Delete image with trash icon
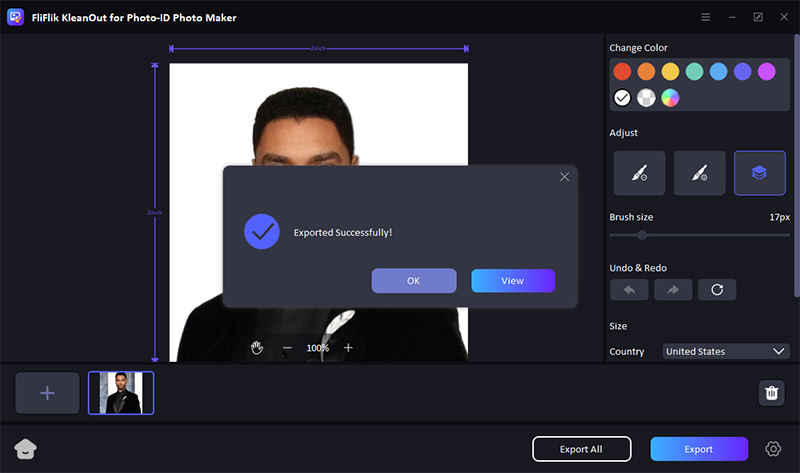This screenshot has width=800, height=473. pyautogui.click(x=771, y=393)
